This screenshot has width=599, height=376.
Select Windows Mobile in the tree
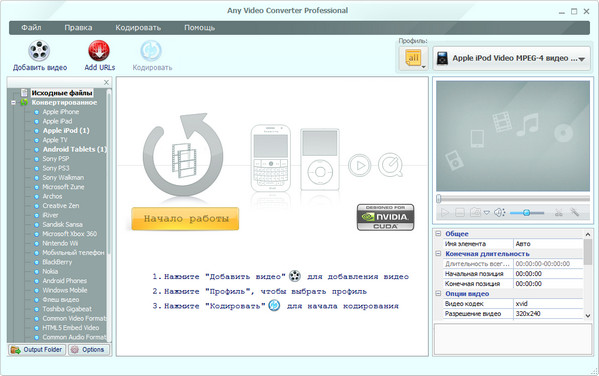point(65,290)
